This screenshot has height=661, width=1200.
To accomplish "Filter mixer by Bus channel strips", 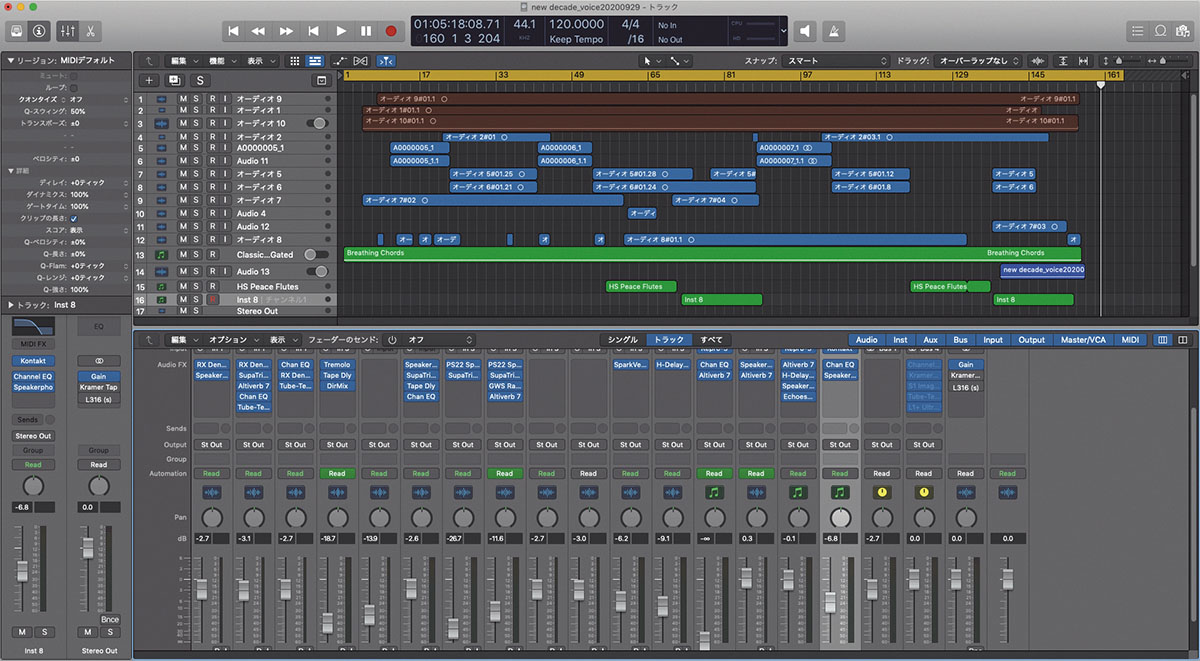I will pyautogui.click(x=960, y=340).
